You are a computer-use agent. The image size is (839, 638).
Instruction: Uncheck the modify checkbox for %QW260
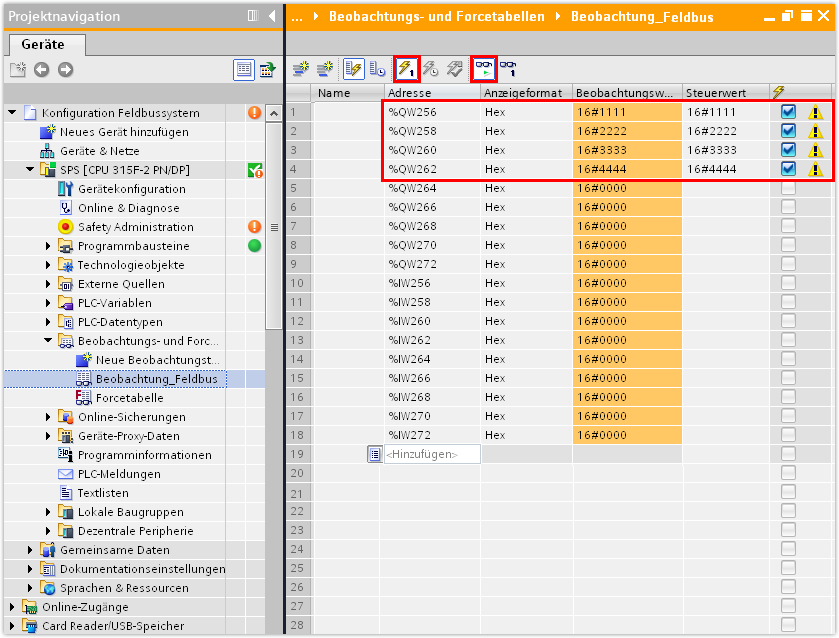coord(788,150)
